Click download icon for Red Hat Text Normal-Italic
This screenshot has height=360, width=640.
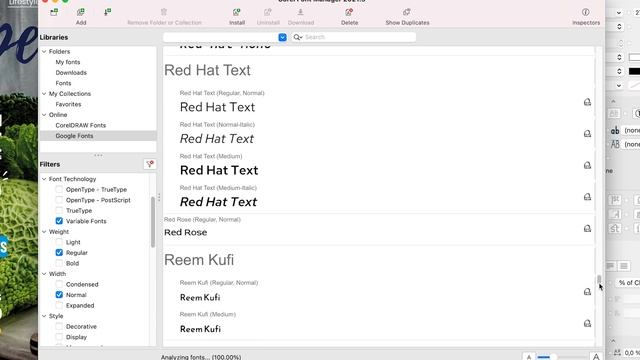point(587,133)
